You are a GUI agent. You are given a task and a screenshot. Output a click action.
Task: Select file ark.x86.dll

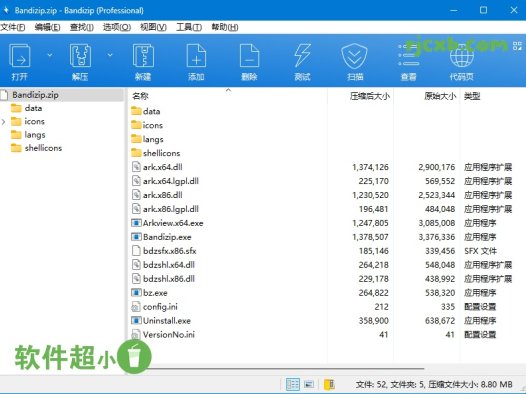tap(163, 195)
